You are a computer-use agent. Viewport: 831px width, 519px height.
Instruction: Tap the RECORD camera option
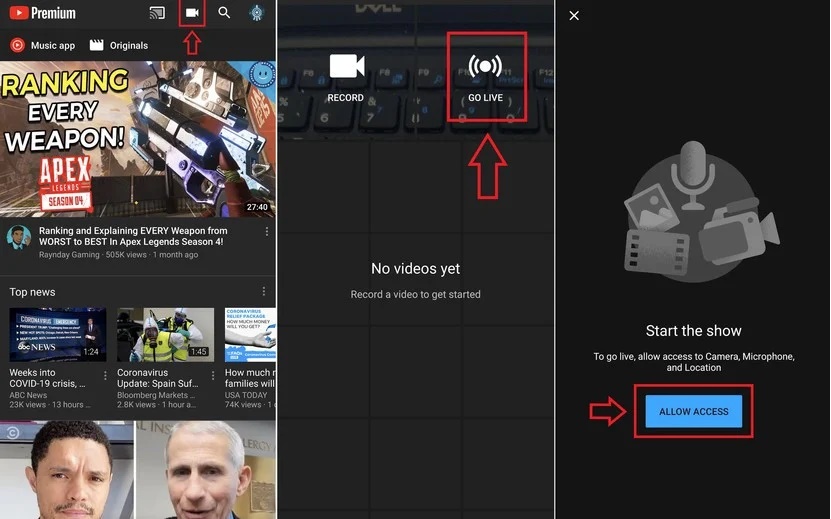[346, 78]
